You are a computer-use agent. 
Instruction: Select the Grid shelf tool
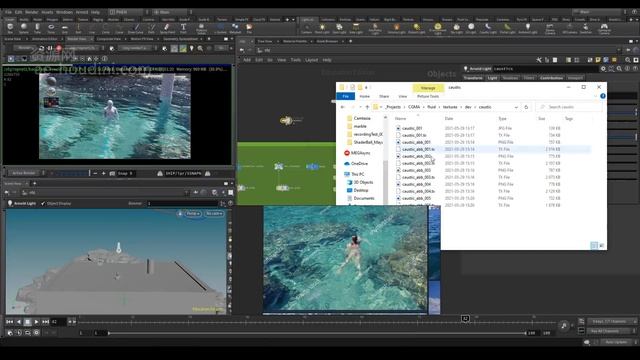pyautogui.click(x=64, y=29)
